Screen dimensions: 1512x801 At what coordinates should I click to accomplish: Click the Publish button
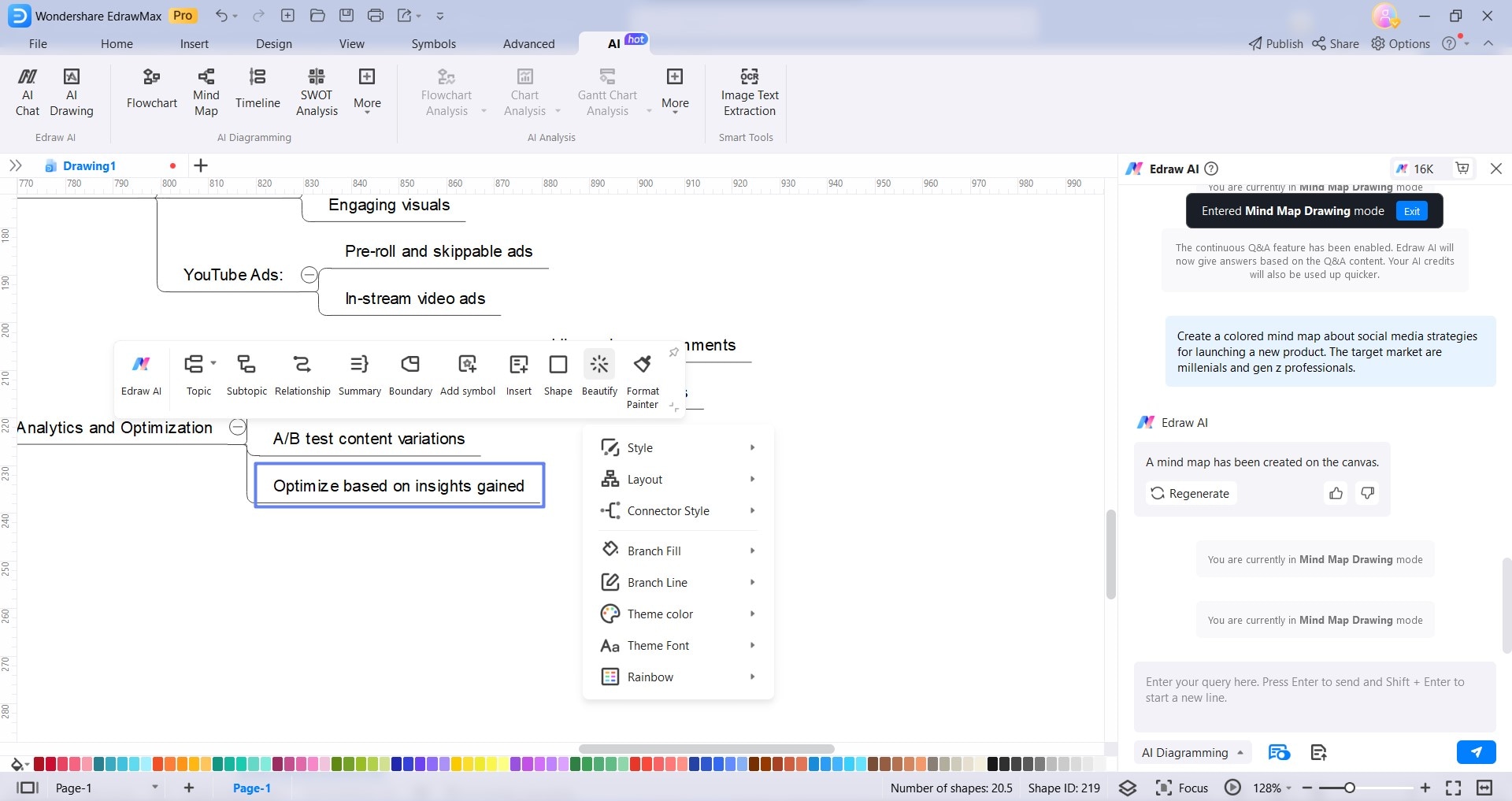click(x=1276, y=44)
